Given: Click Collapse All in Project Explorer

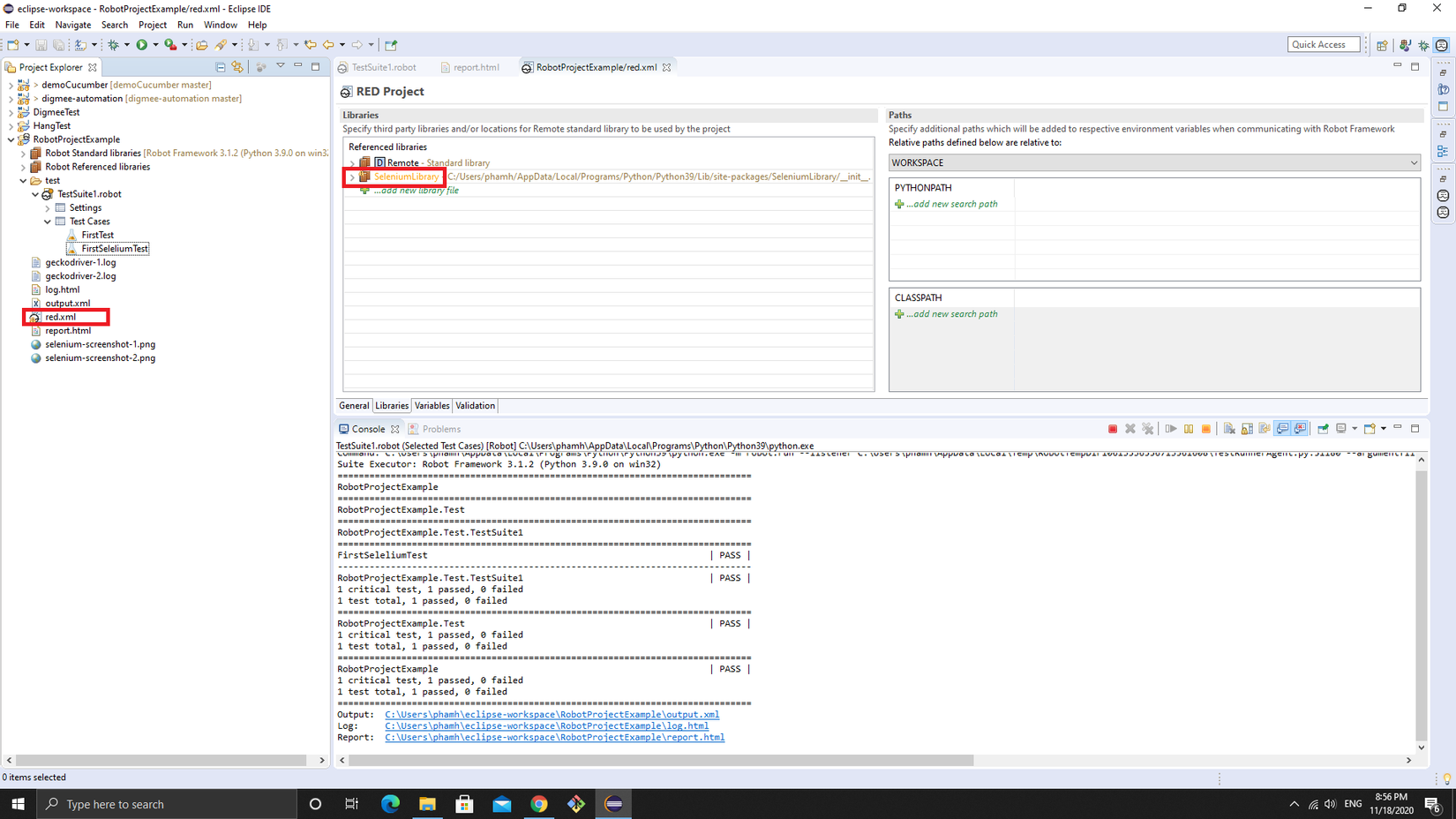Looking at the screenshot, I should (x=221, y=67).
